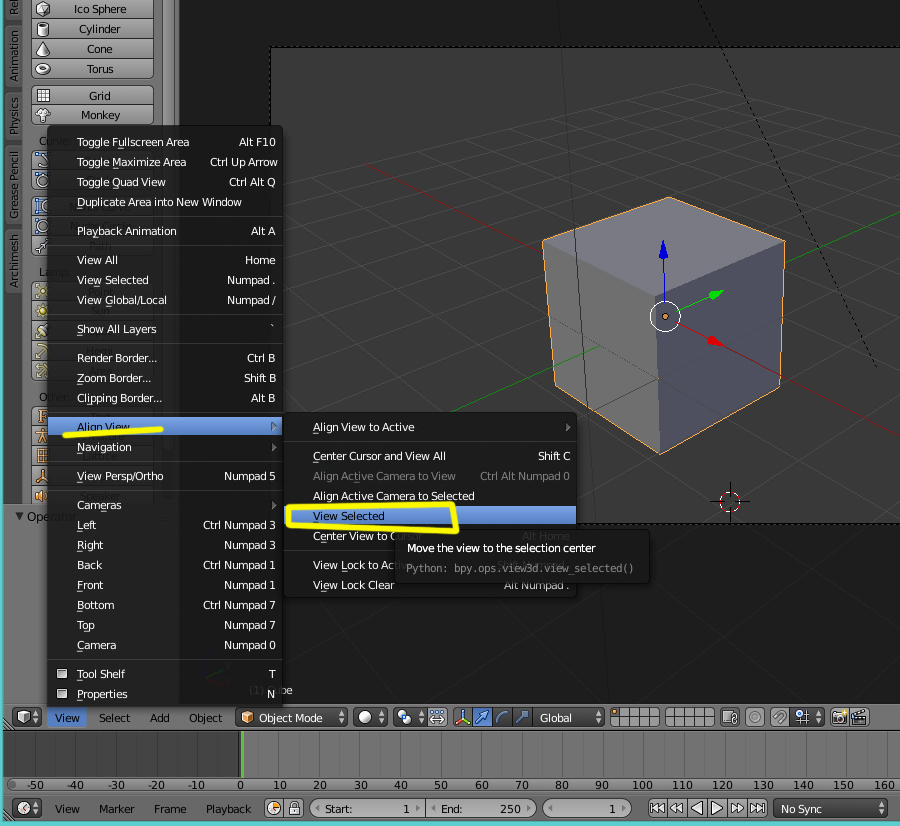Expand Cameras submenu

pos(165,505)
